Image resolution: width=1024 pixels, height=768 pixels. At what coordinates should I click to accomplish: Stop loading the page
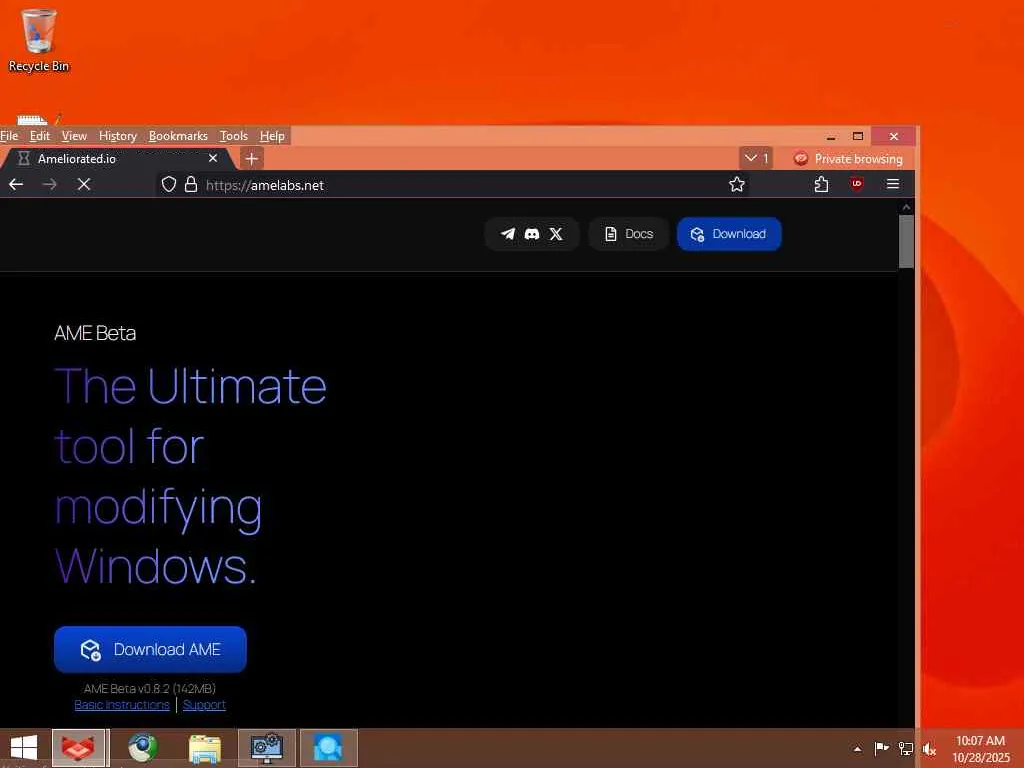coord(84,185)
